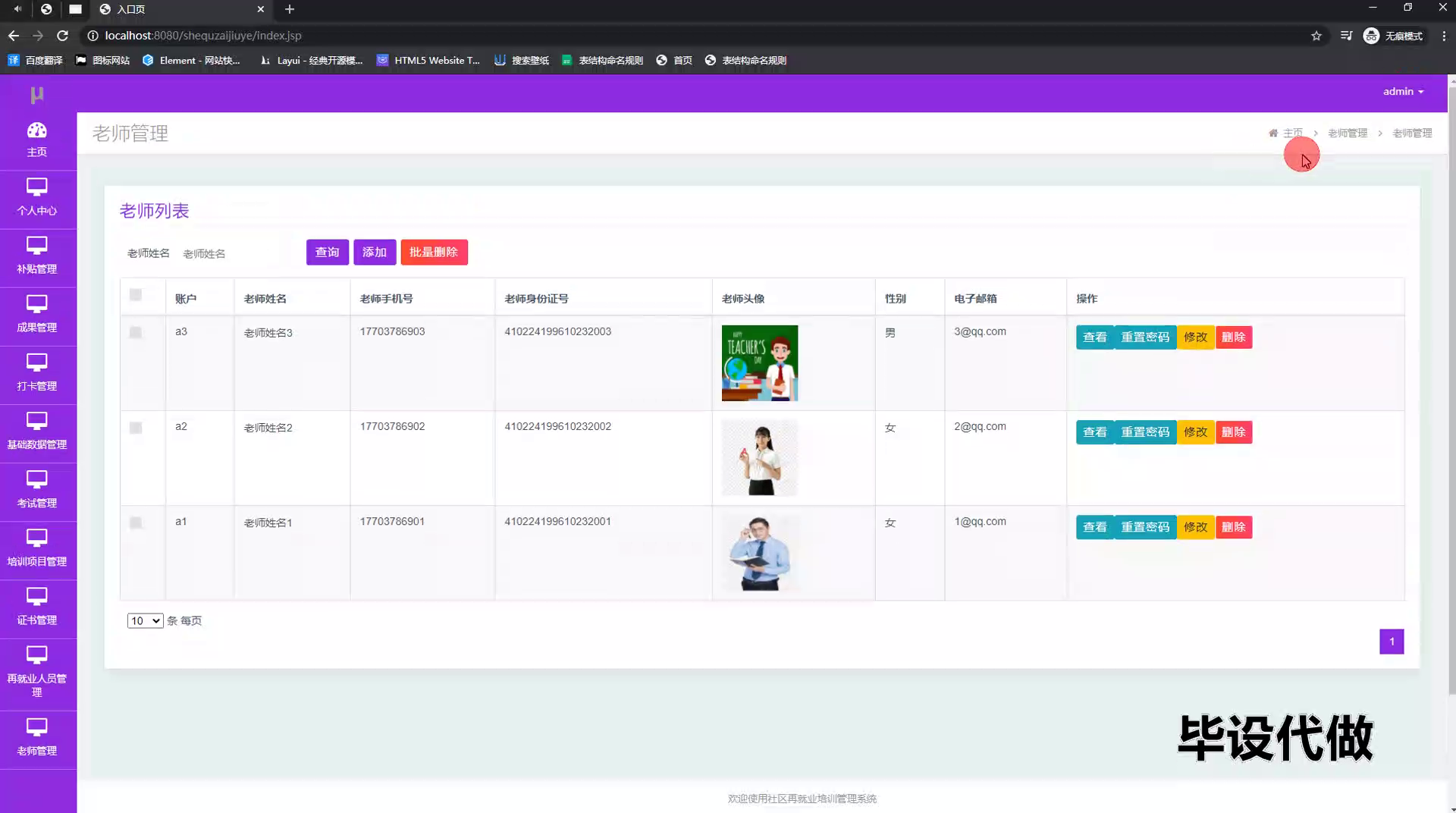Click the site logo at top of sidebar

click(36, 95)
